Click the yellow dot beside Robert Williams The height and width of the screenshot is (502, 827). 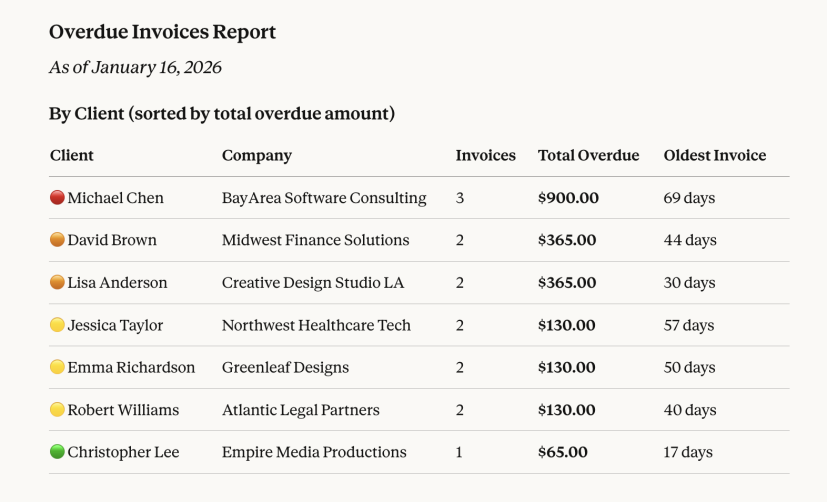57,410
